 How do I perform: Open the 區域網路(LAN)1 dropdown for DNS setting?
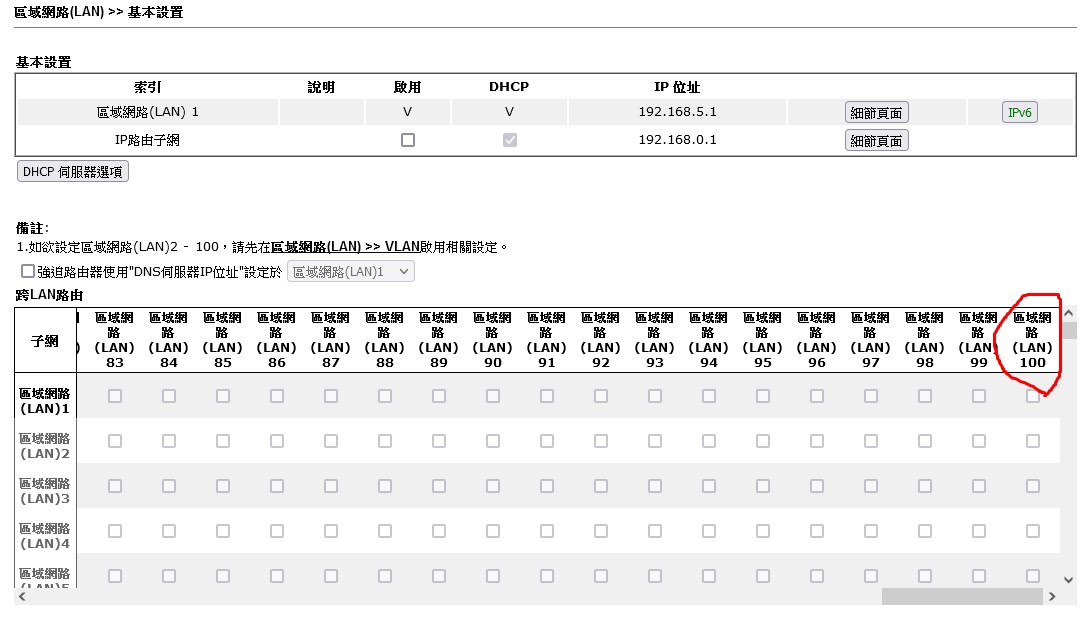(x=350, y=271)
